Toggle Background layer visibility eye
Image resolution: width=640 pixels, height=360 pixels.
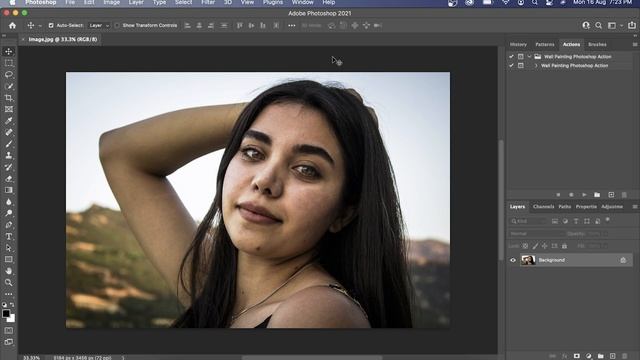point(513,260)
